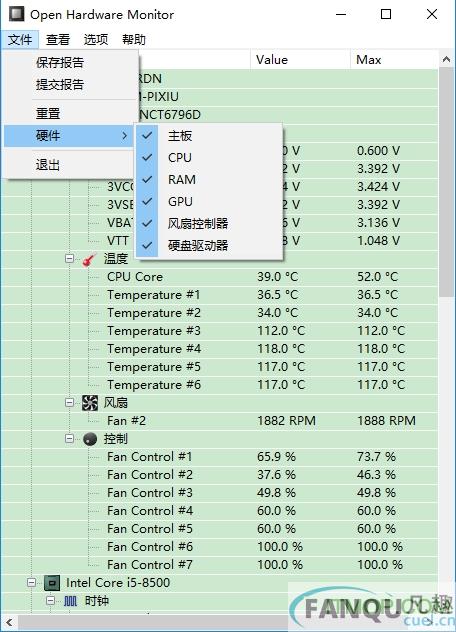This screenshot has height=632, width=456.
Task: Select the VTT voltage row
Action: pos(220,241)
